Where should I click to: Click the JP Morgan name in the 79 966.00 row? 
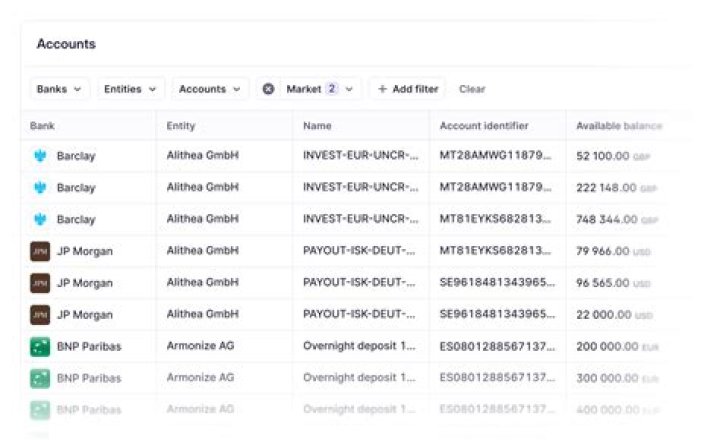click(84, 252)
